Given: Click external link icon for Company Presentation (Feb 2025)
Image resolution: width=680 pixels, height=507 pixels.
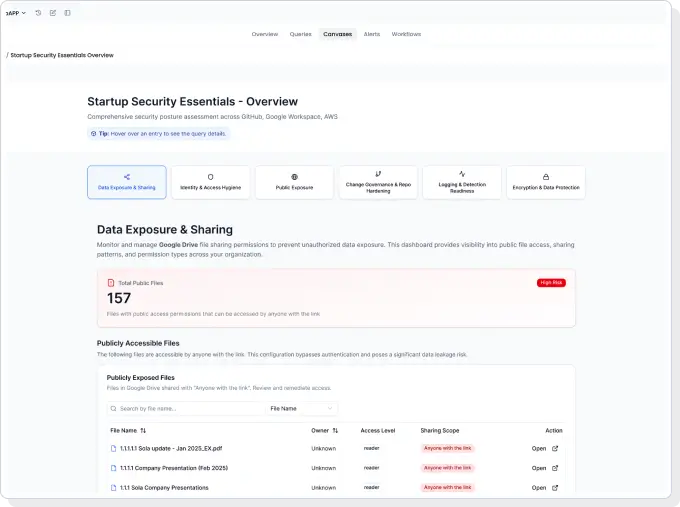Looking at the screenshot, I should [x=555, y=468].
